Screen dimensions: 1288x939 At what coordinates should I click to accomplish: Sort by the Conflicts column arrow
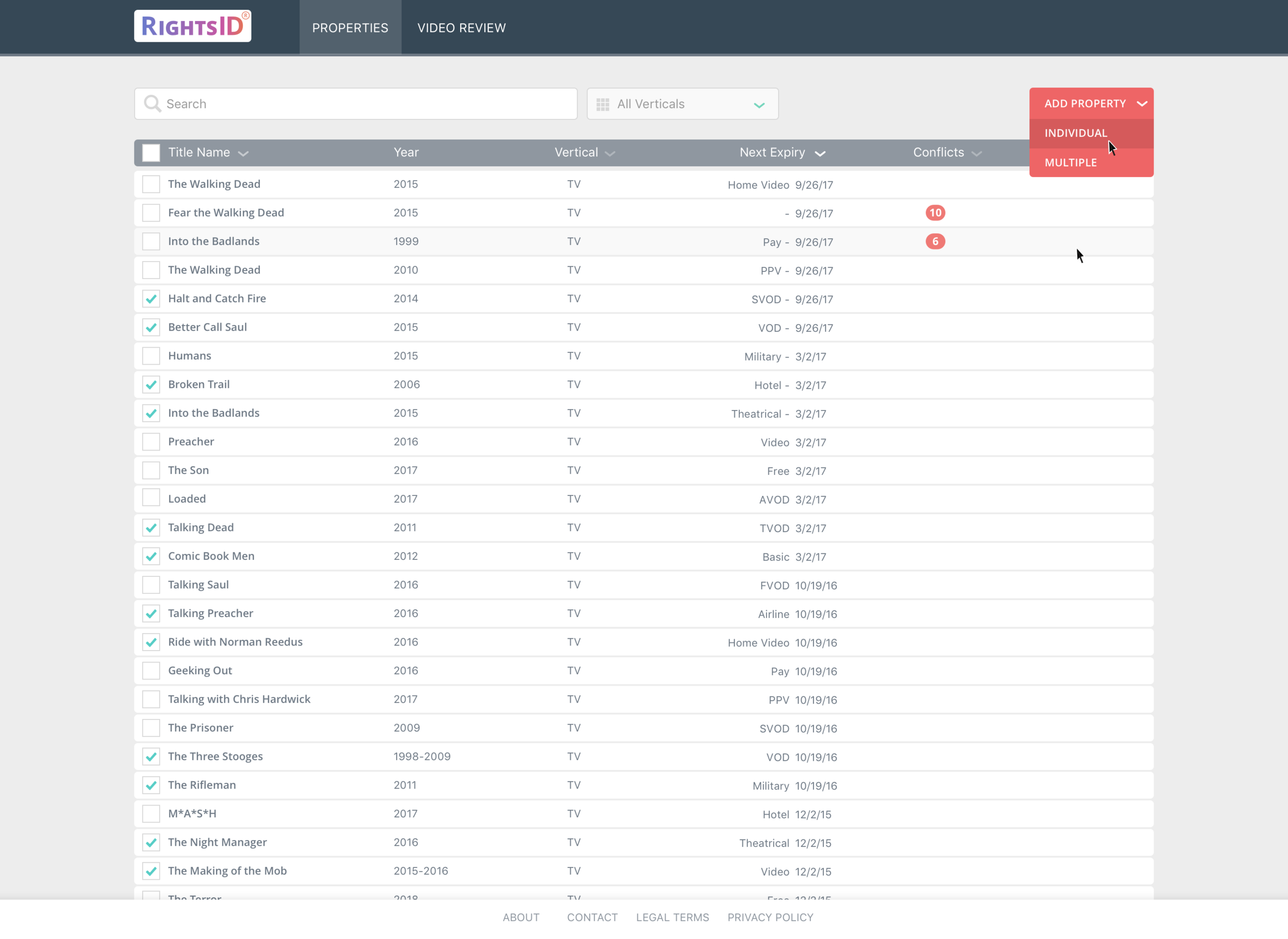coord(976,153)
